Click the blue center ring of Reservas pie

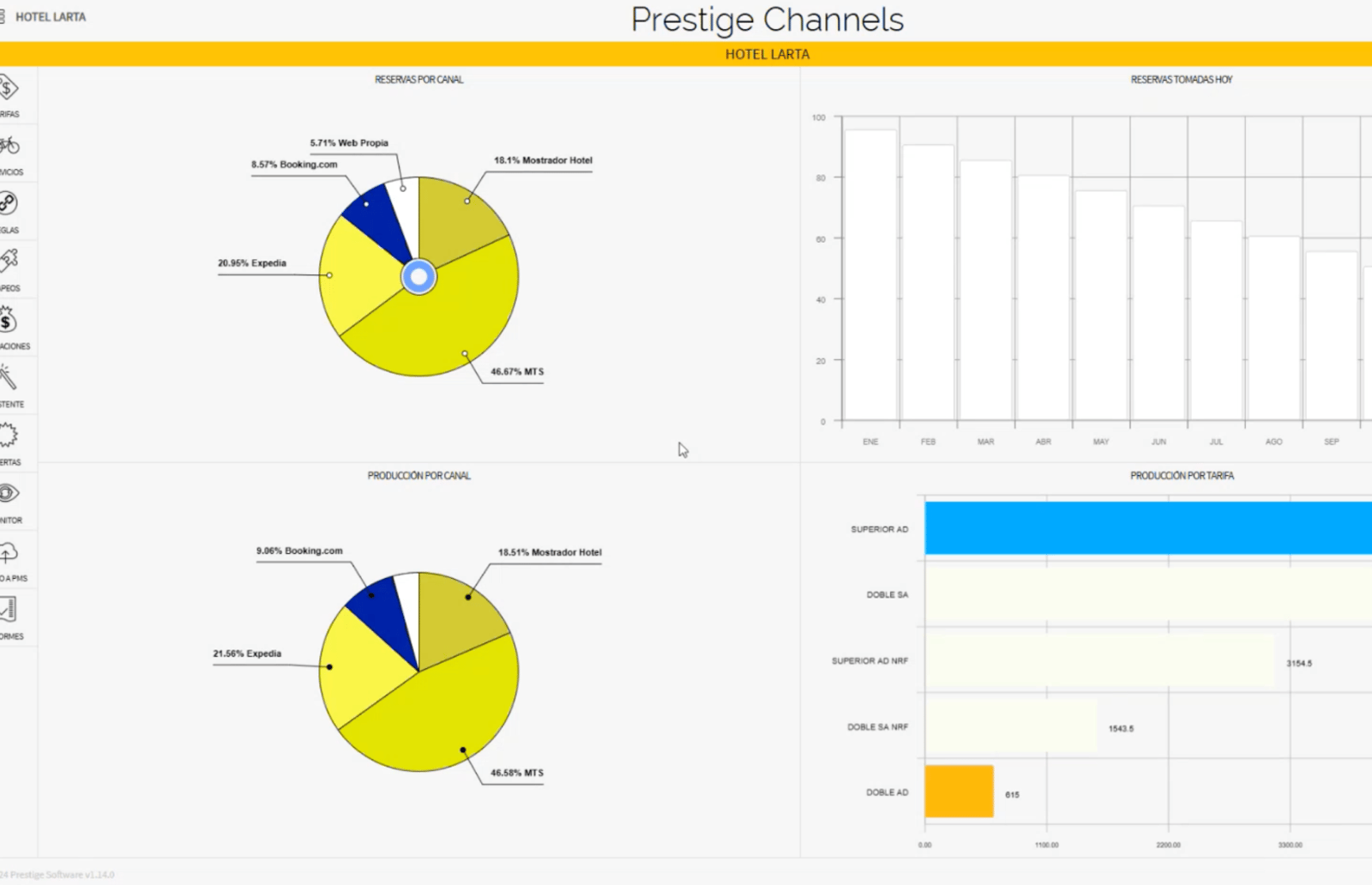tap(419, 277)
